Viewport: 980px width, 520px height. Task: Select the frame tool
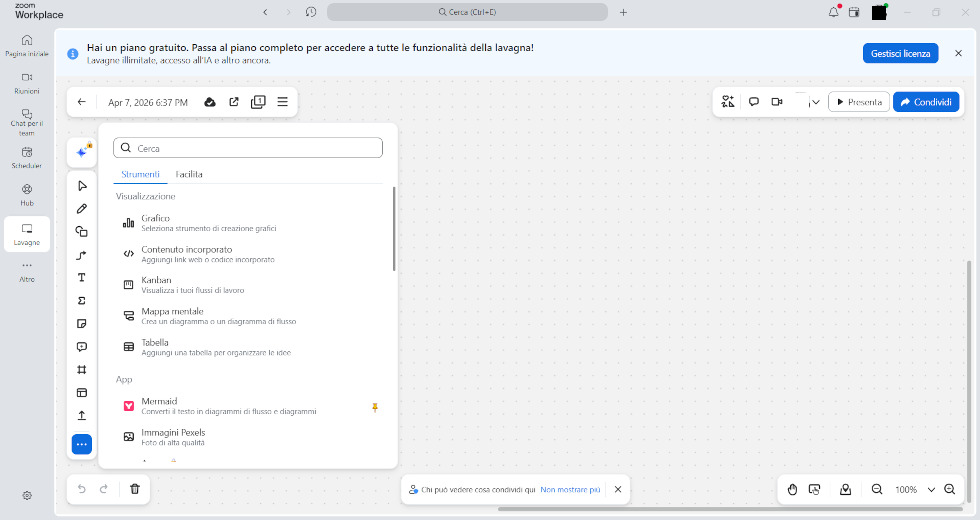click(82, 369)
